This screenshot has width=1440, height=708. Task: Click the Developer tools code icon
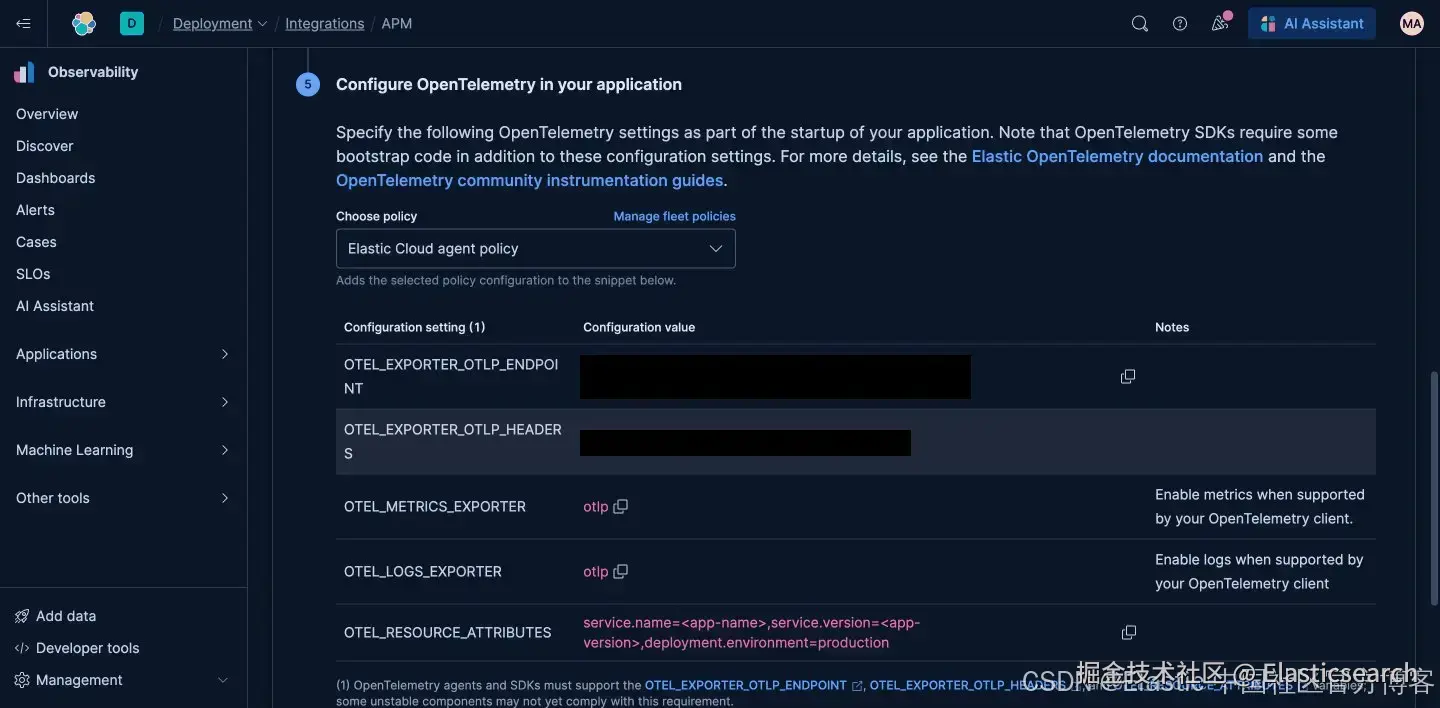click(x=22, y=648)
